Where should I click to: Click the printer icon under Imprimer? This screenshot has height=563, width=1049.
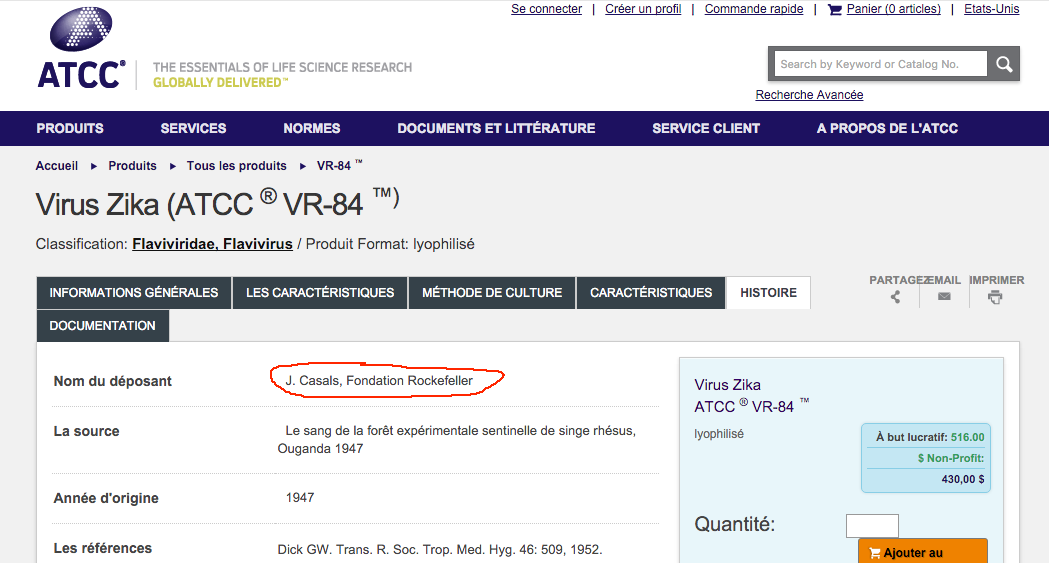click(x=995, y=298)
